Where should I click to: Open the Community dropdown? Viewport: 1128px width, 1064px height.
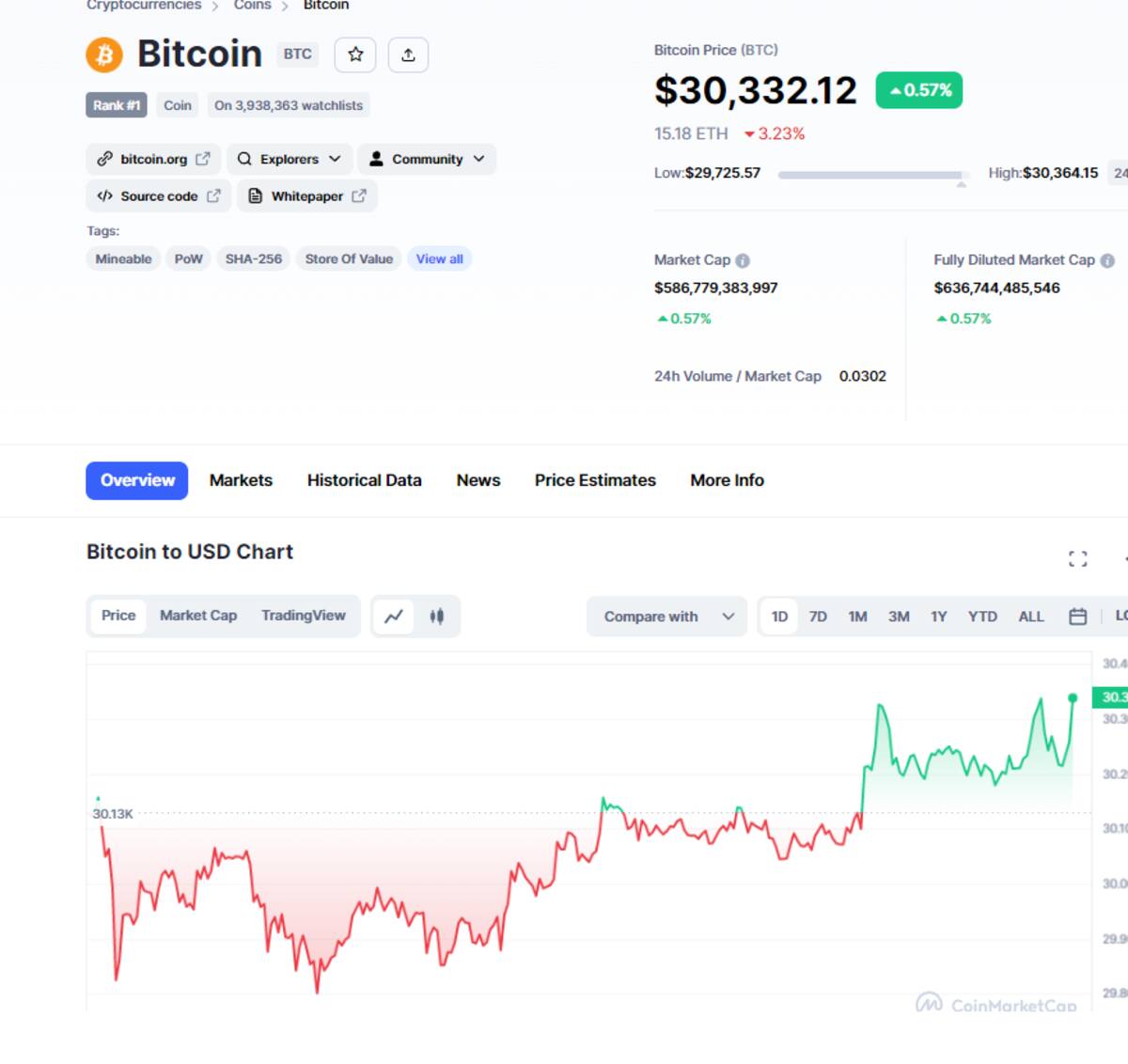tap(428, 159)
